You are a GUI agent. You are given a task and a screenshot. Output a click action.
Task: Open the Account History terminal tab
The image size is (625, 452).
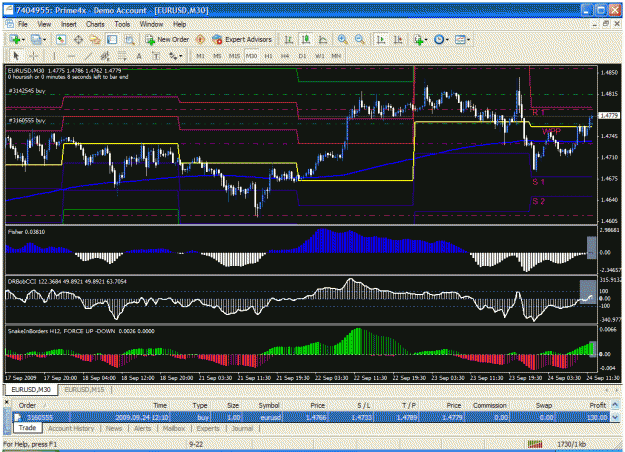coord(71,428)
